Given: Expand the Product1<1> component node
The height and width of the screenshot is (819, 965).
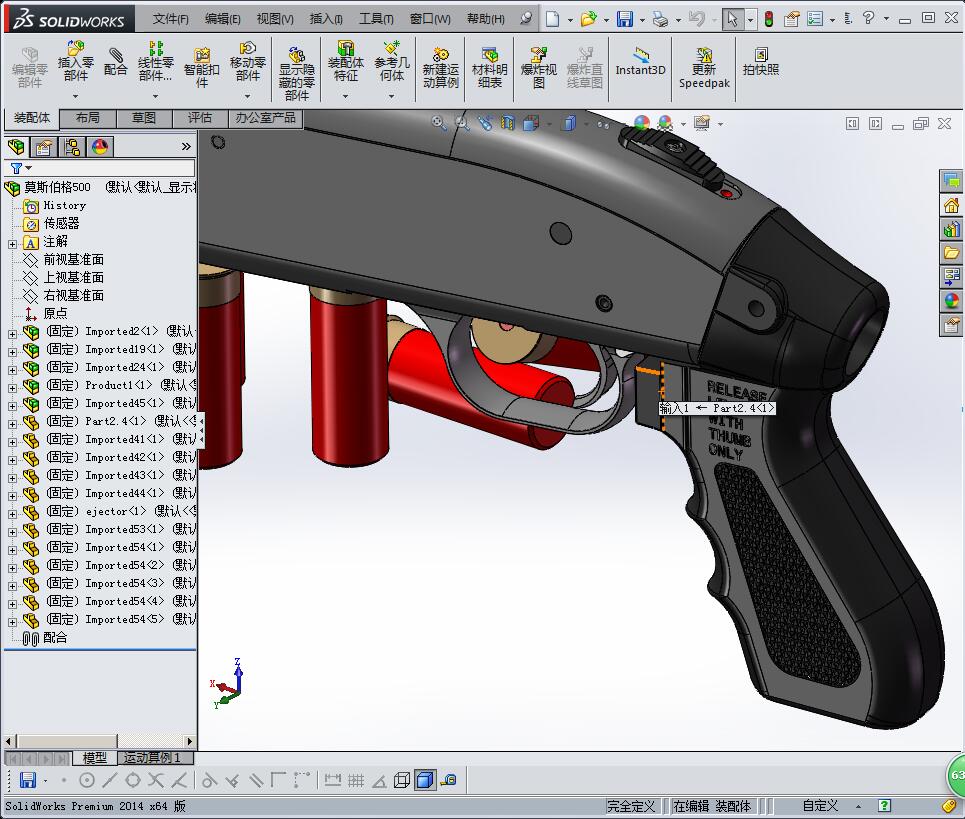Looking at the screenshot, I should click(12, 388).
